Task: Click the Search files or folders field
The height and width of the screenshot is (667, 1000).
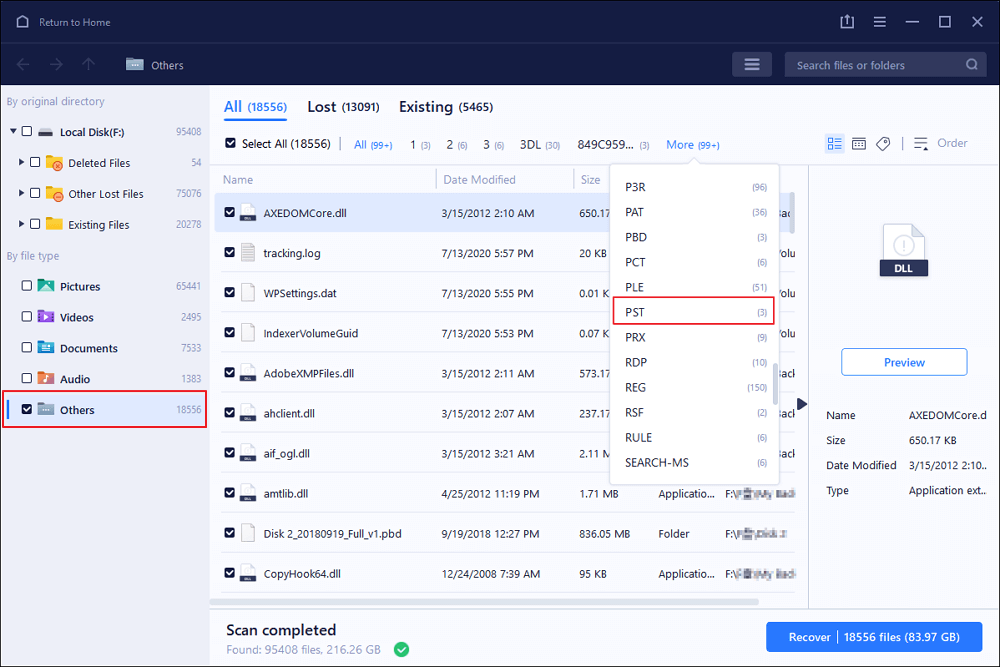Action: [x=875, y=65]
